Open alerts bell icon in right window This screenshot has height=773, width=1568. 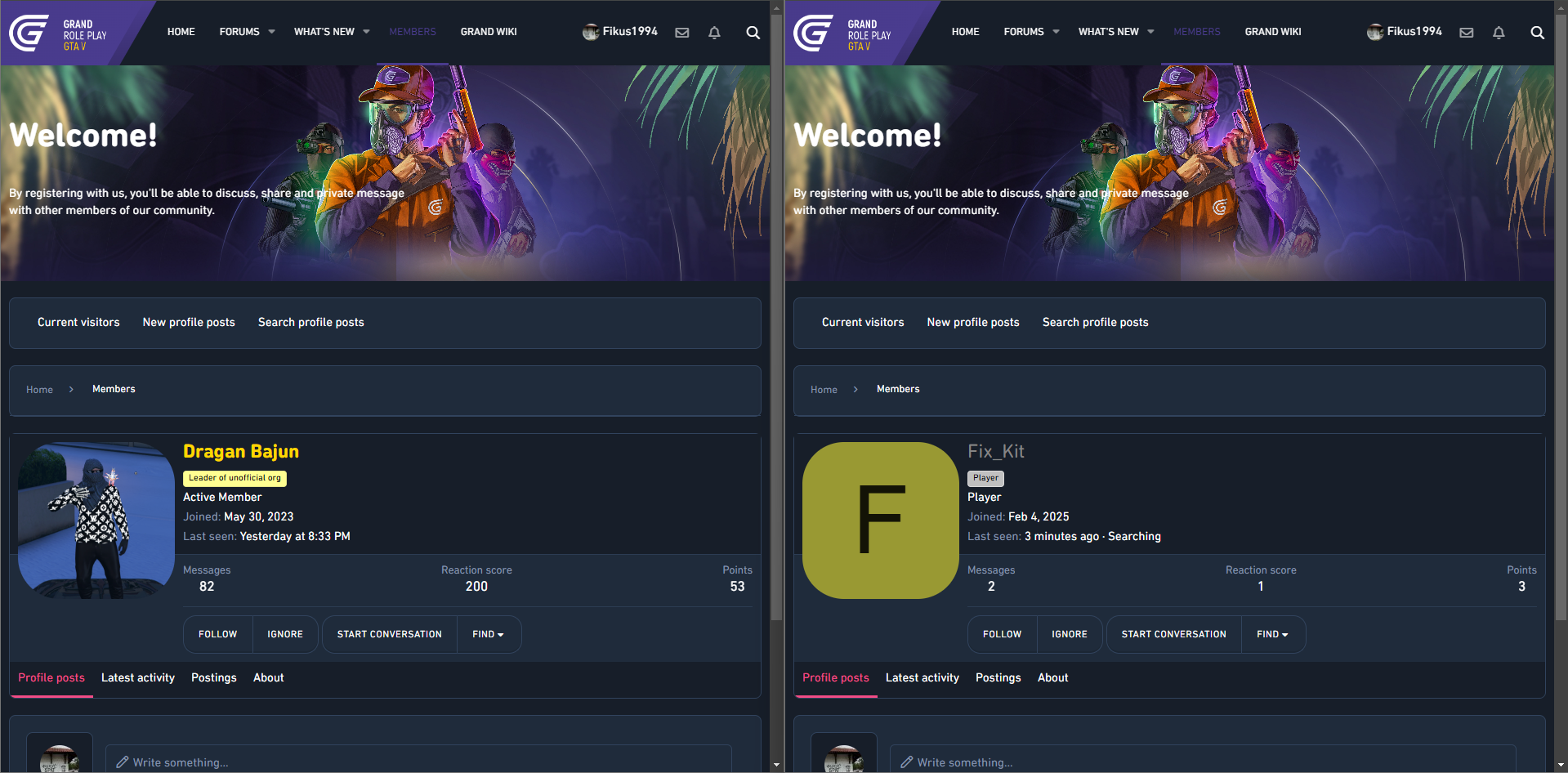1499,33
